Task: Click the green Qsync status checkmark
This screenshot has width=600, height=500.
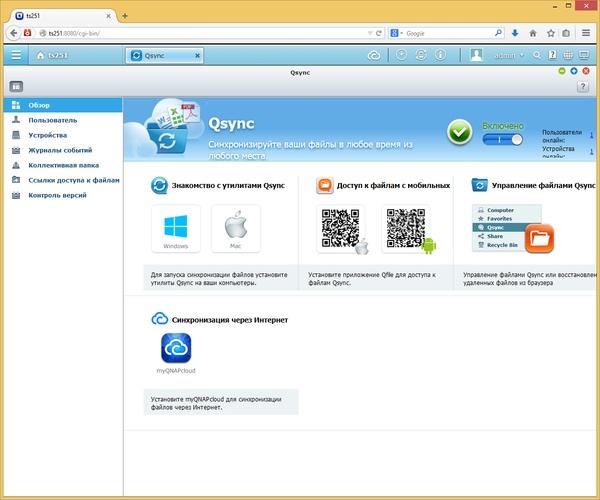Action: 460,132
